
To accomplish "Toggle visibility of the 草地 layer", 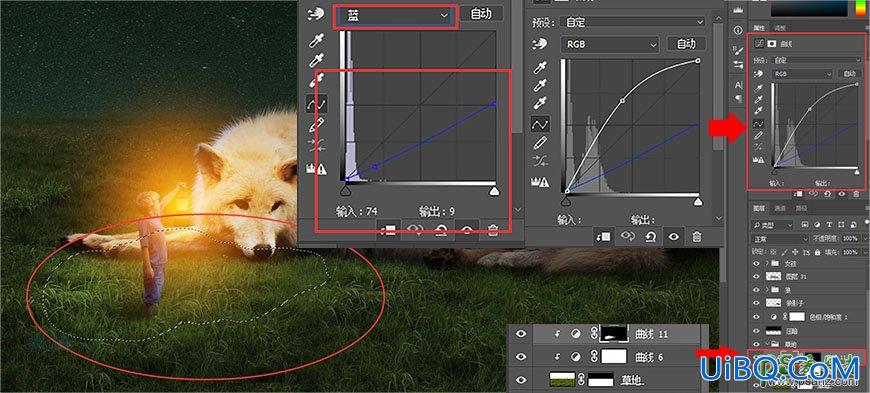I will tap(520, 380).
